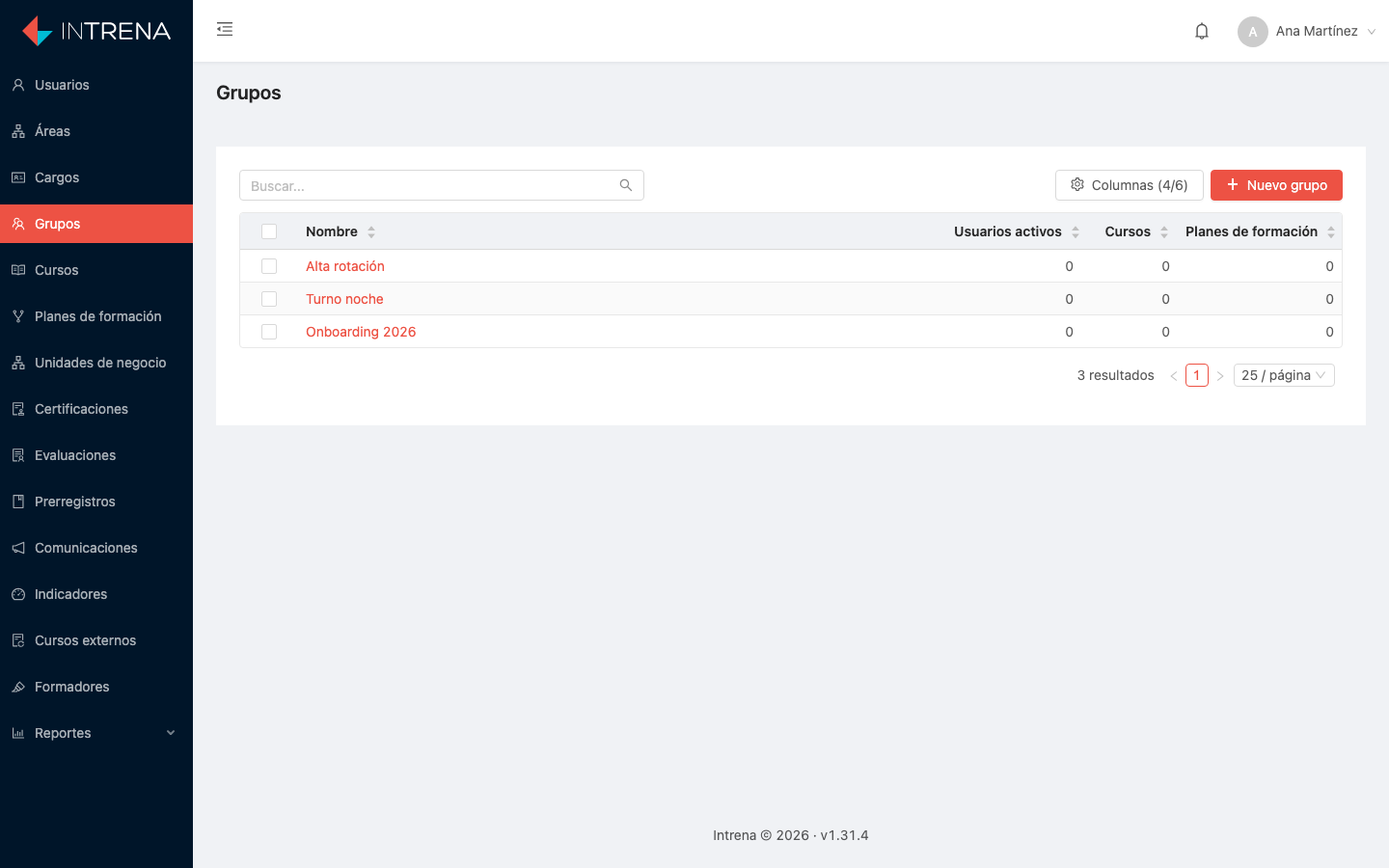Click the Cargos ID card icon
Screen dimensions: 1389x868
pos(18,177)
